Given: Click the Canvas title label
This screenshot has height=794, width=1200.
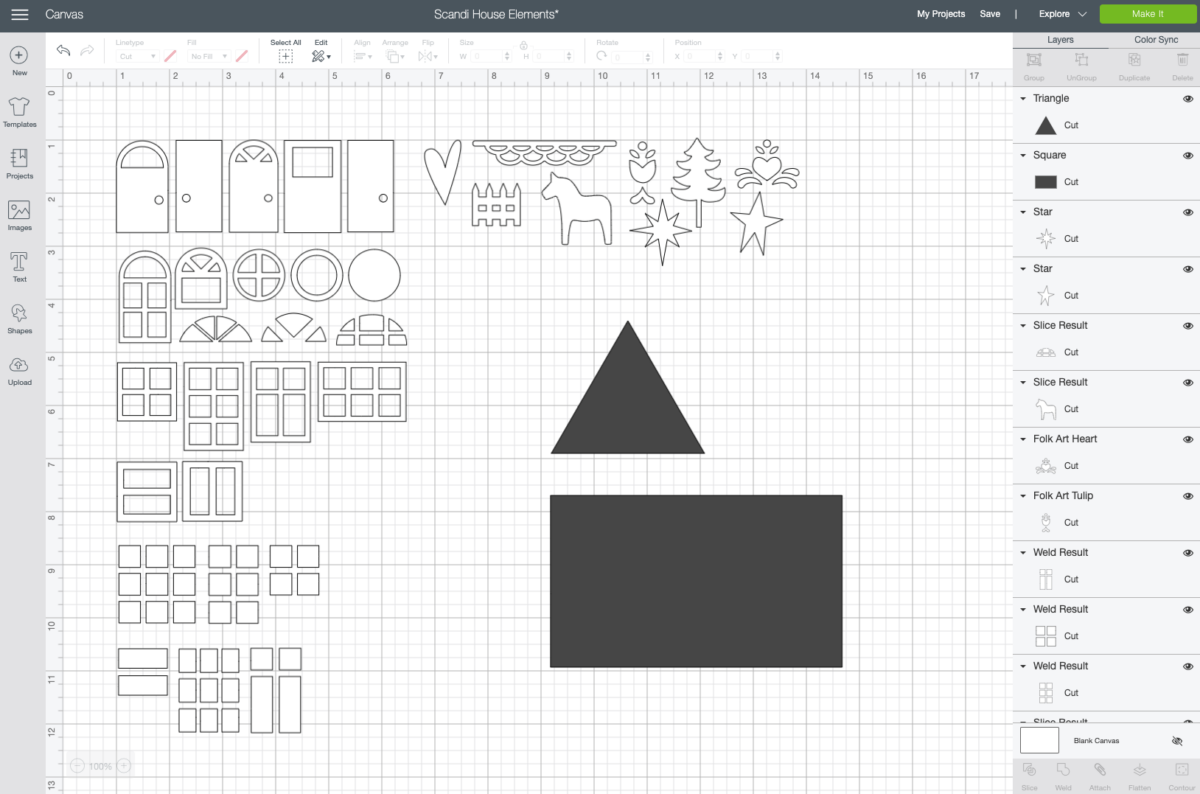Looking at the screenshot, I should [64, 14].
